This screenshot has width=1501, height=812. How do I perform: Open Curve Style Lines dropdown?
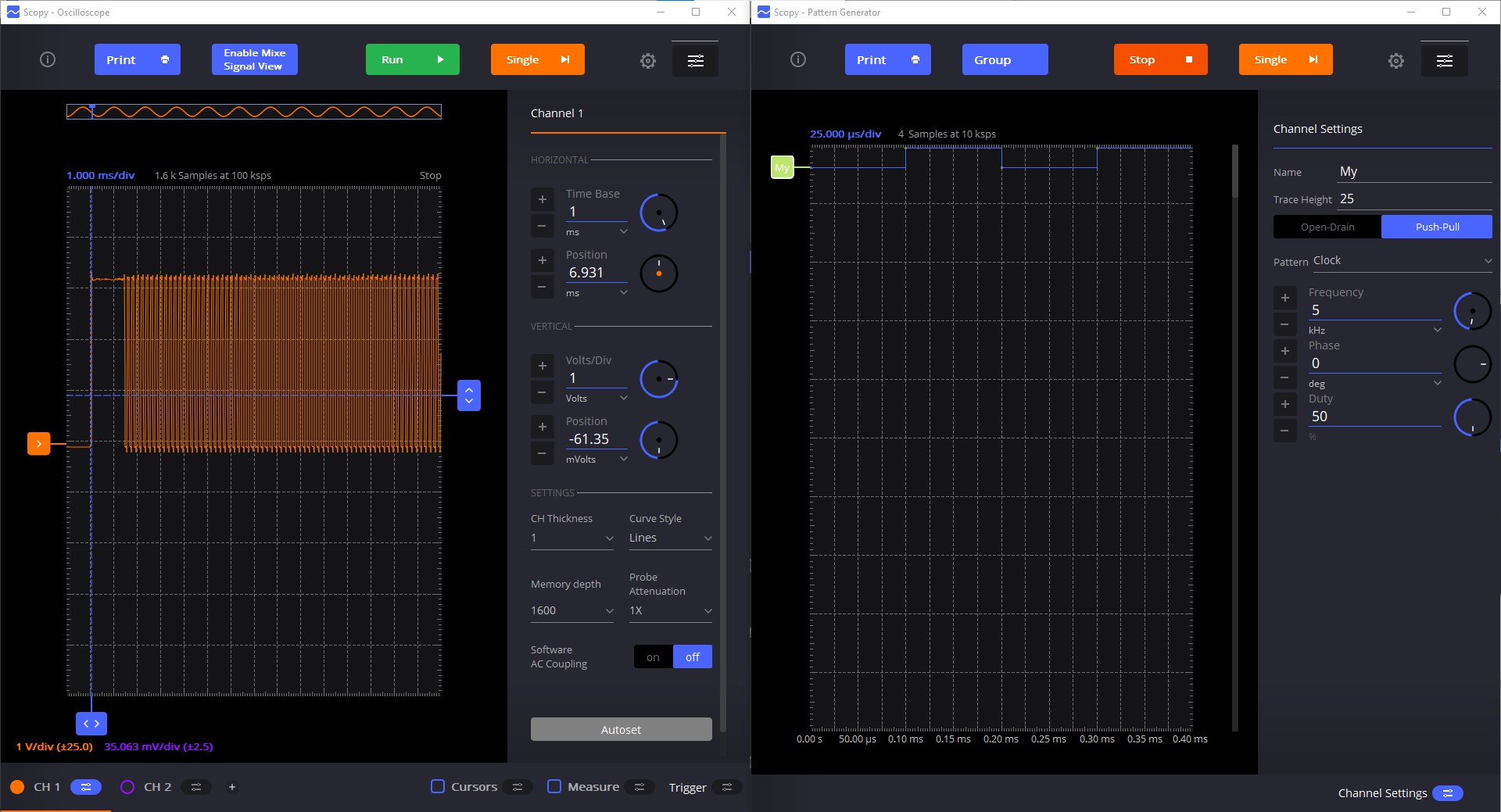point(671,538)
